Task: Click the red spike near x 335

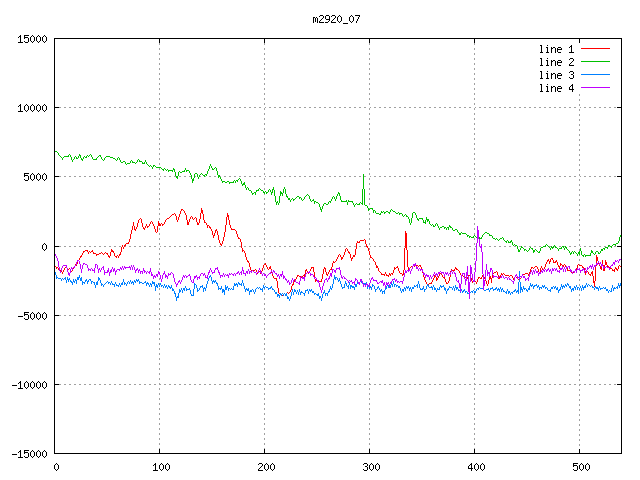Action: point(406,251)
